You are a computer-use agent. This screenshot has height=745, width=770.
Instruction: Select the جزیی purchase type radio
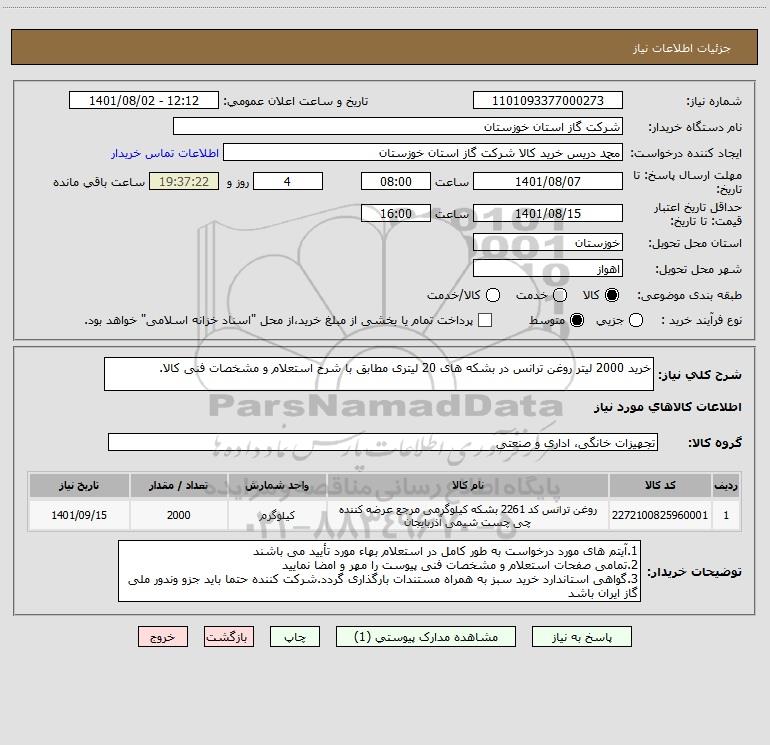[x=635, y=320]
